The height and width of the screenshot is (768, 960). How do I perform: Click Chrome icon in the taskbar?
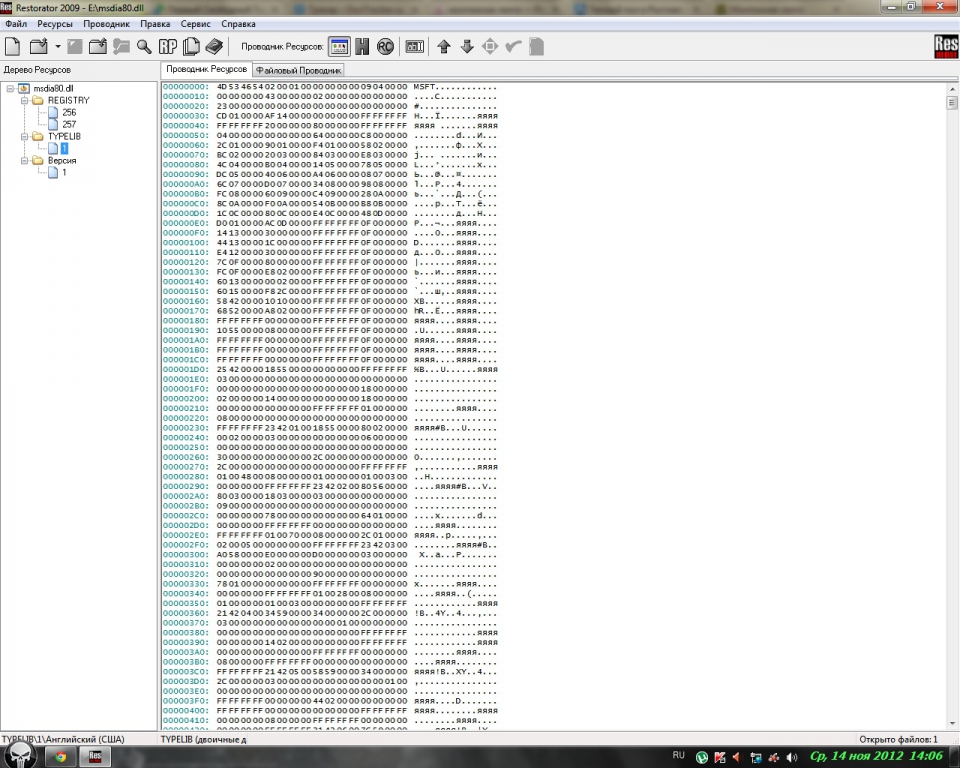pyautogui.click(x=60, y=756)
